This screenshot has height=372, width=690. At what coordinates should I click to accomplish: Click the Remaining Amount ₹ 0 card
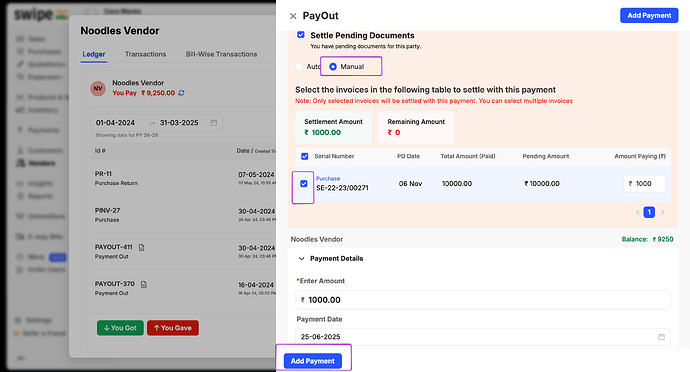pos(416,127)
